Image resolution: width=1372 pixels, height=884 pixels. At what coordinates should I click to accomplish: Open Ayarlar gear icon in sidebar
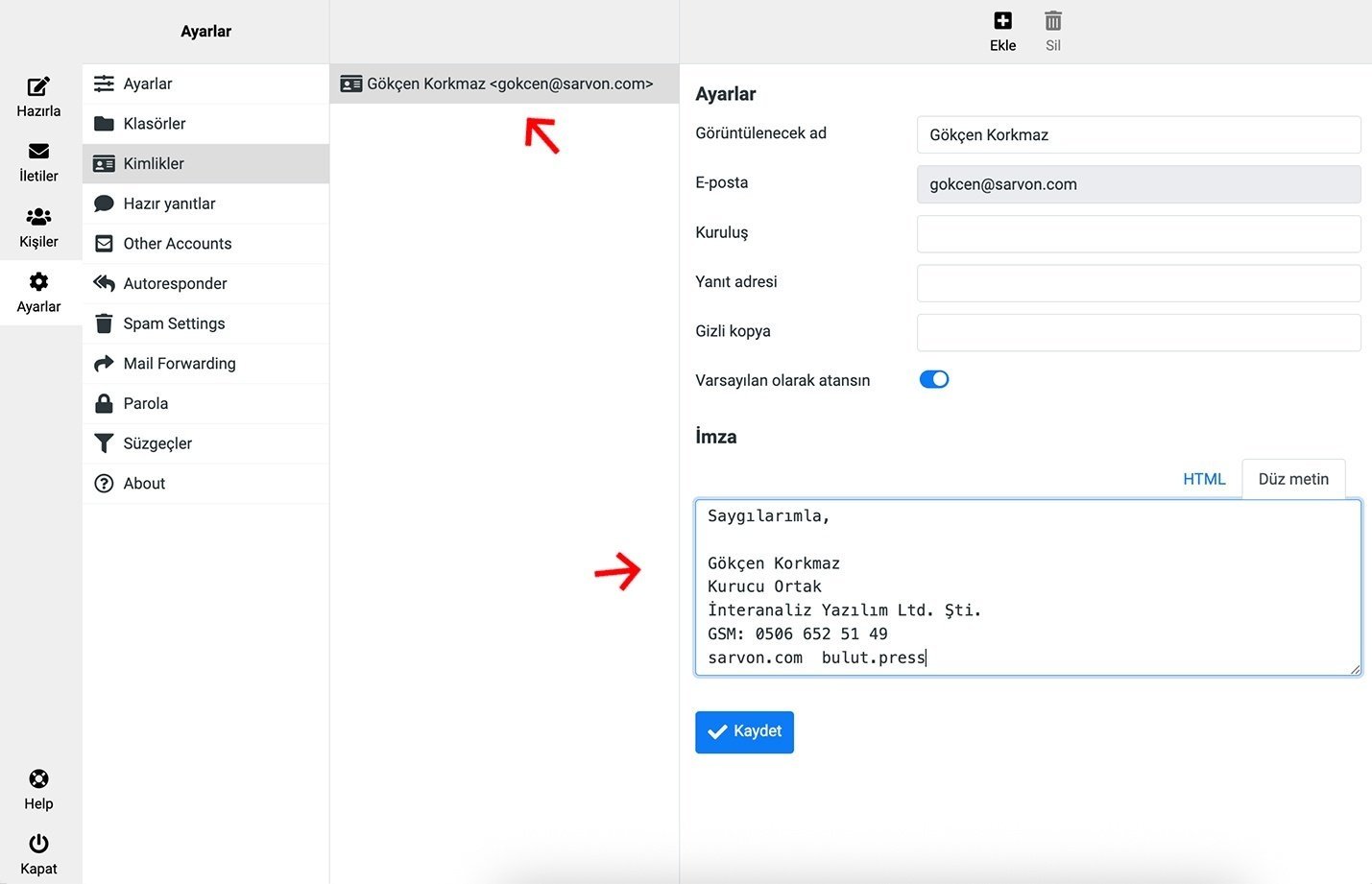(x=38, y=282)
